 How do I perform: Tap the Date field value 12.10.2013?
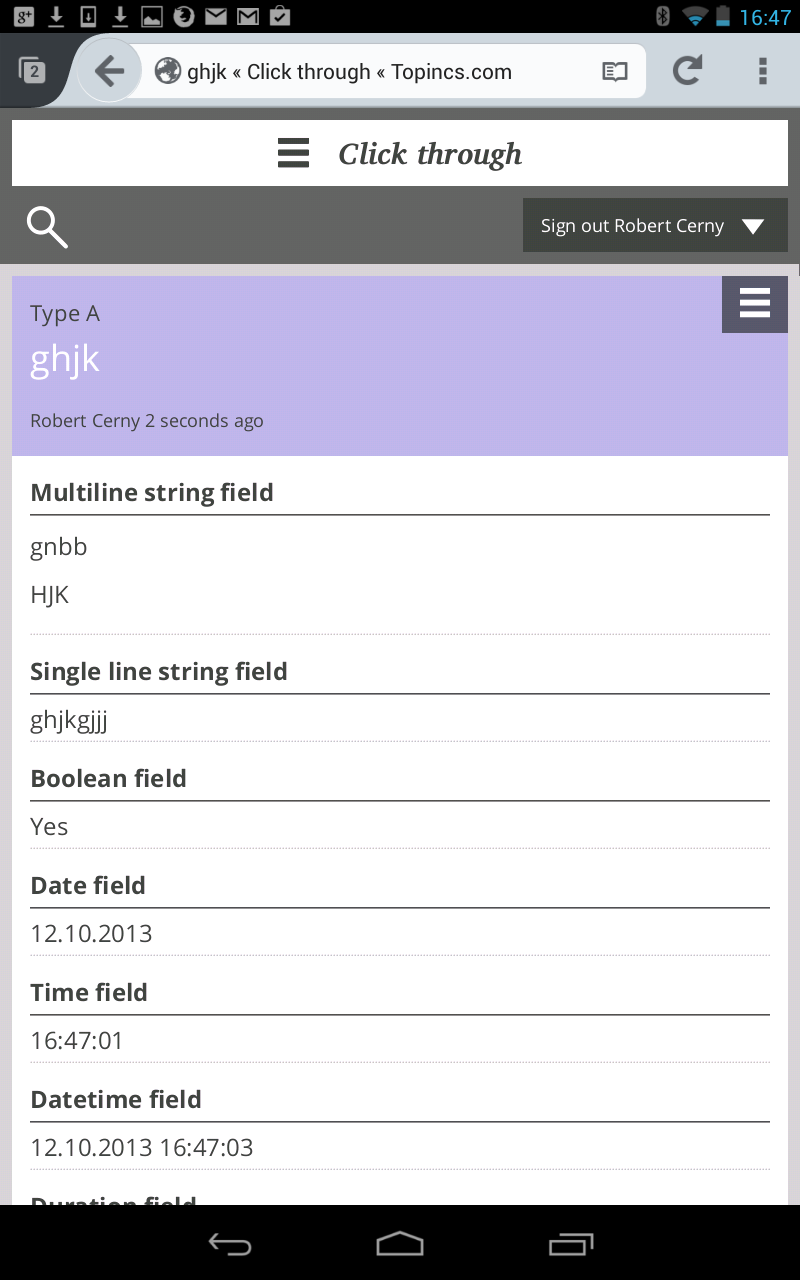click(91, 934)
